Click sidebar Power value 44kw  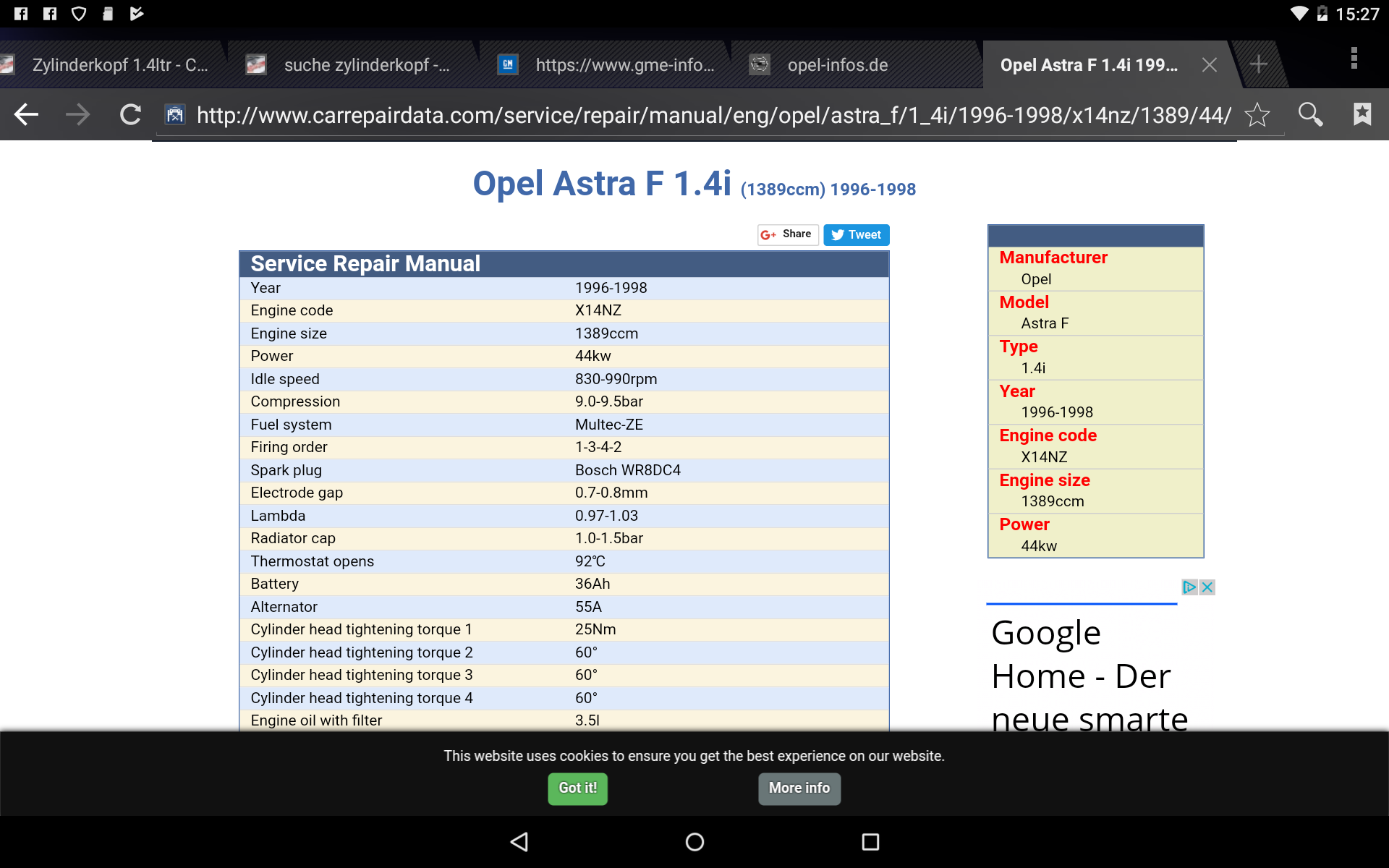[x=1039, y=546]
